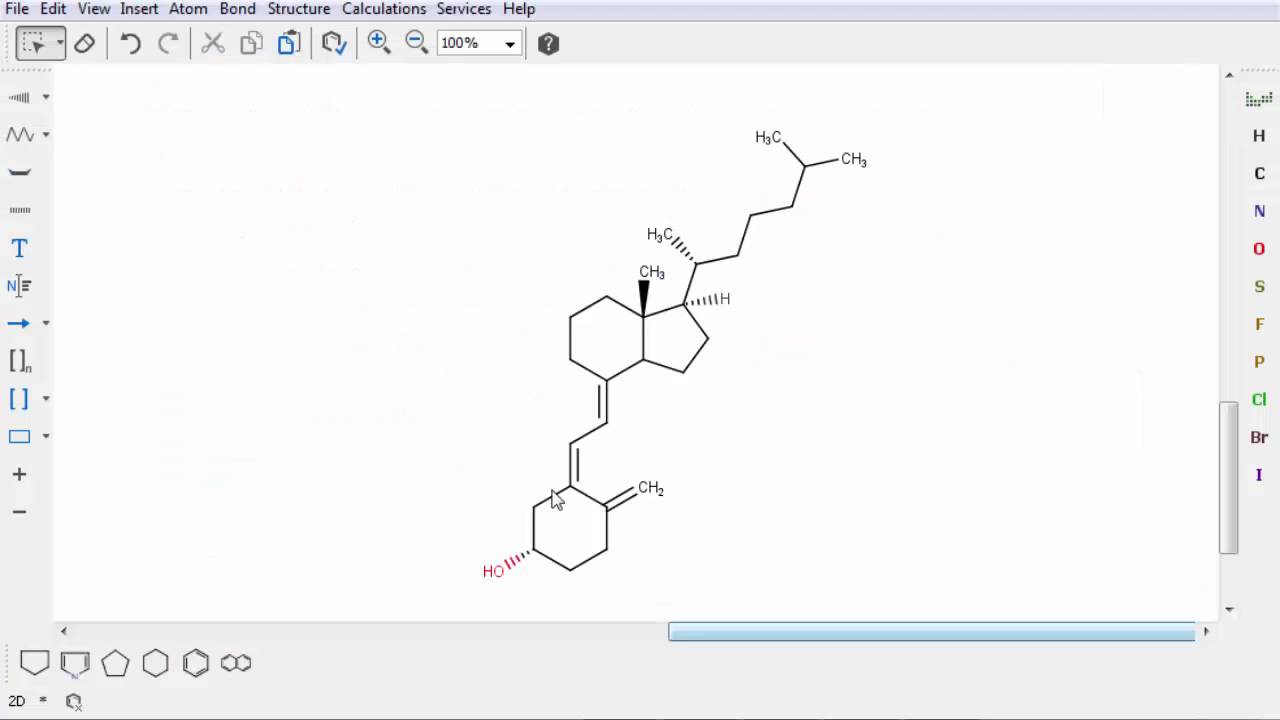Zoom in with the magnifier plus
The width and height of the screenshot is (1280, 720).
pyautogui.click(x=378, y=42)
